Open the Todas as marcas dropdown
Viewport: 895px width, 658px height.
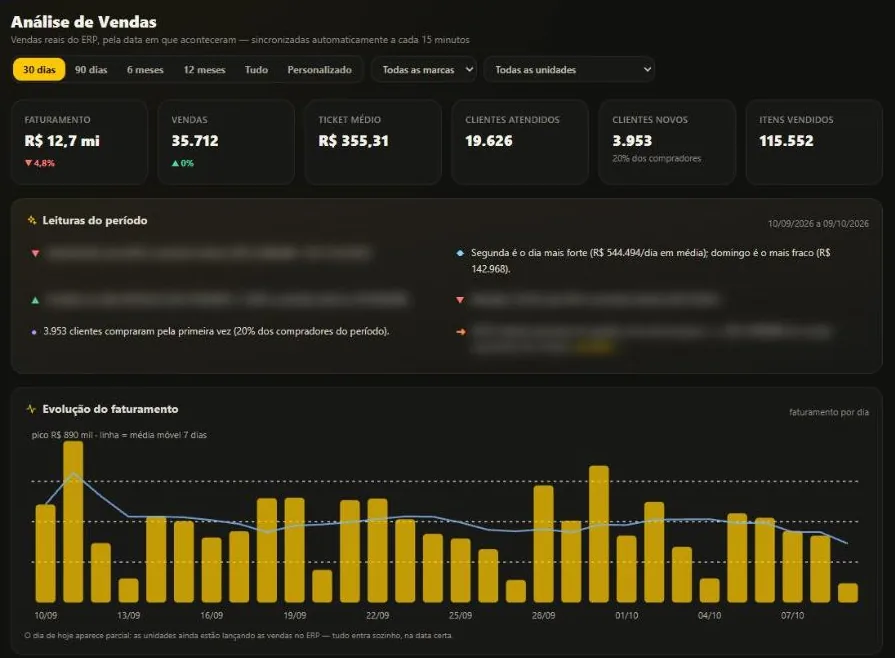point(424,70)
